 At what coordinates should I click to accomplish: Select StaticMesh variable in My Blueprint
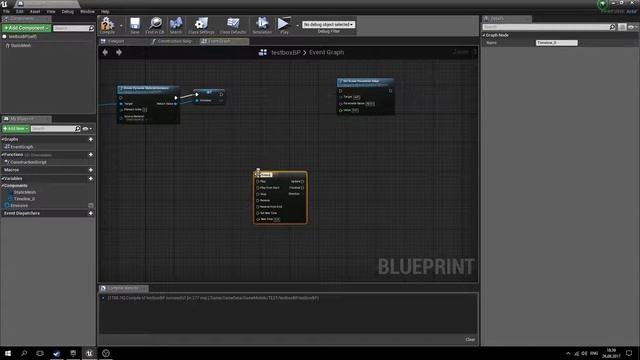24,192
